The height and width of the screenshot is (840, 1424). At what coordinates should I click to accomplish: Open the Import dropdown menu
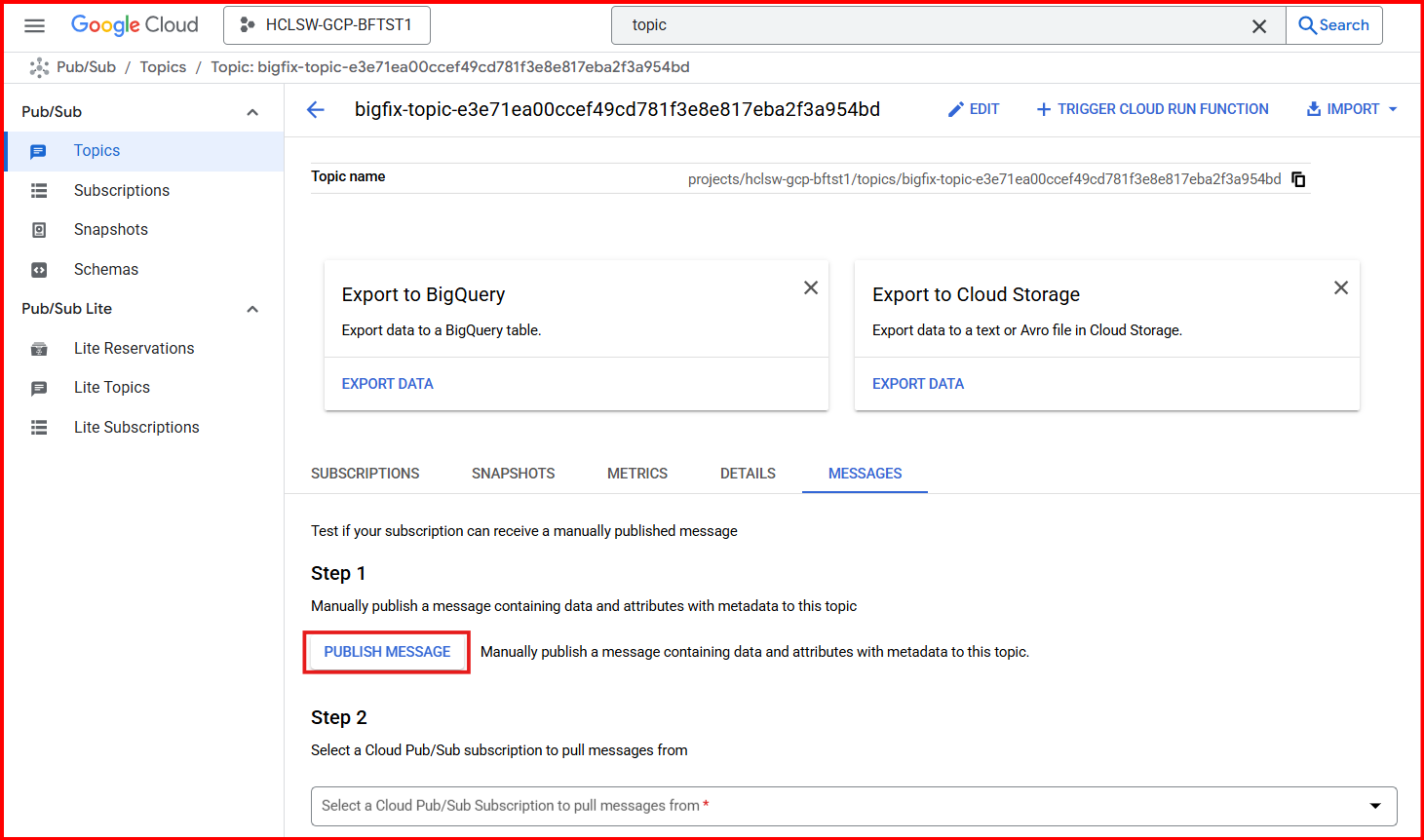pyautogui.click(x=1352, y=109)
